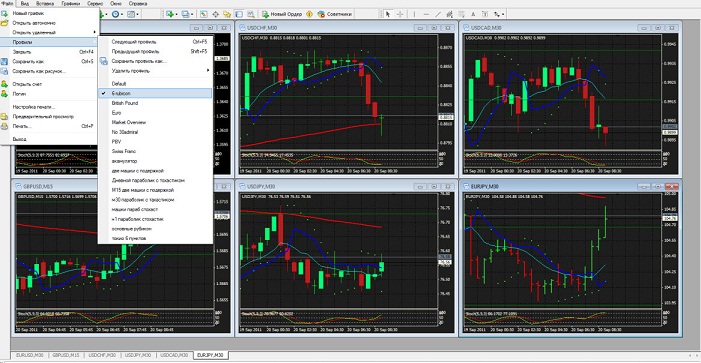Open the 'Вид' menu
The height and width of the screenshot is (363, 701).
click(25, 3)
